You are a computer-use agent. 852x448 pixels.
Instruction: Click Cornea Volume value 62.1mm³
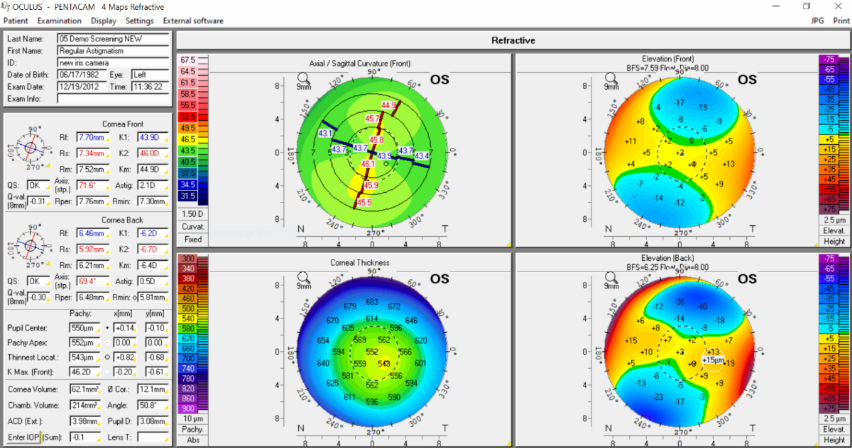(x=85, y=389)
